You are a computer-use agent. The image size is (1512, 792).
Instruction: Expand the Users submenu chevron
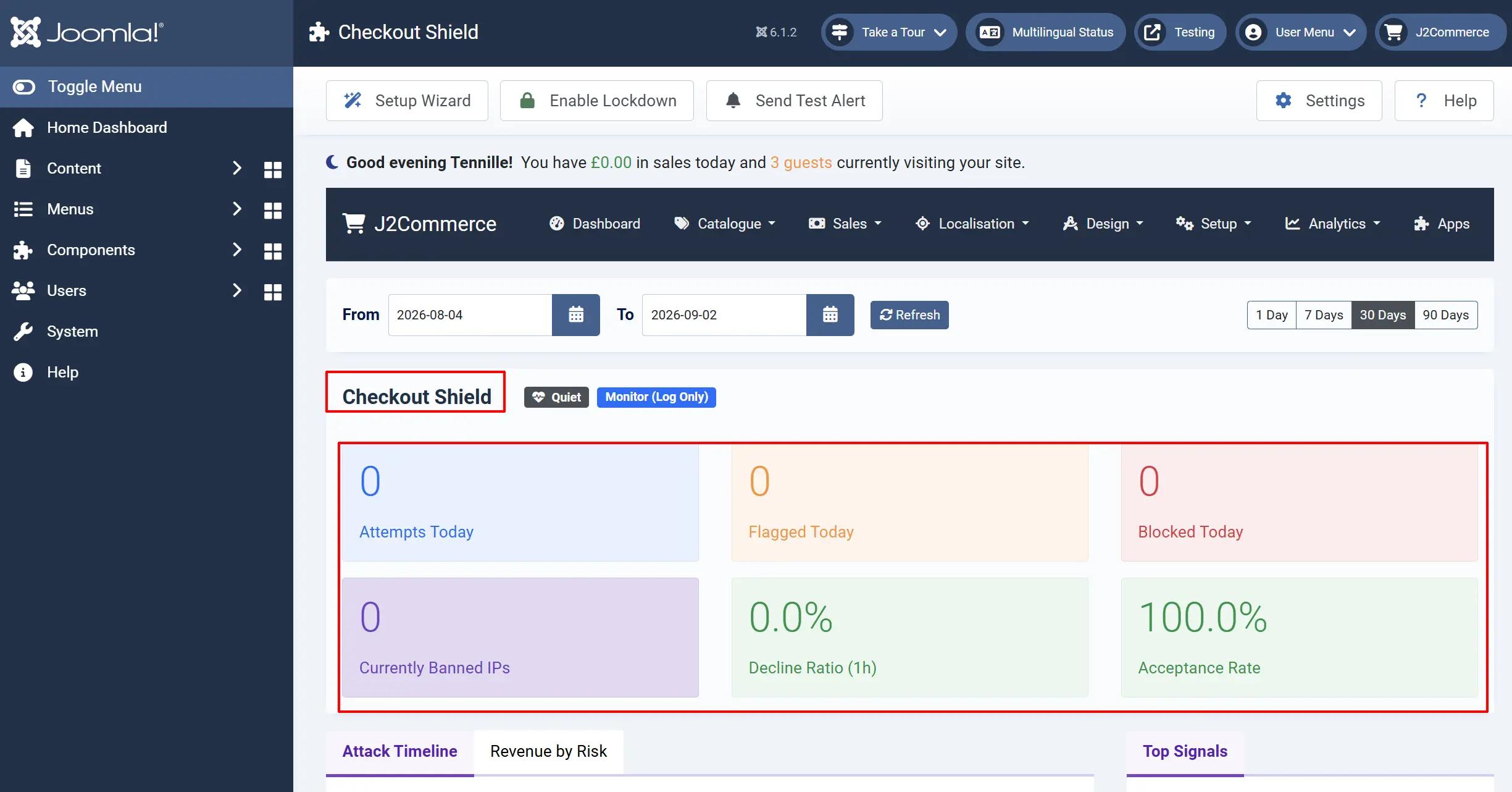point(236,290)
